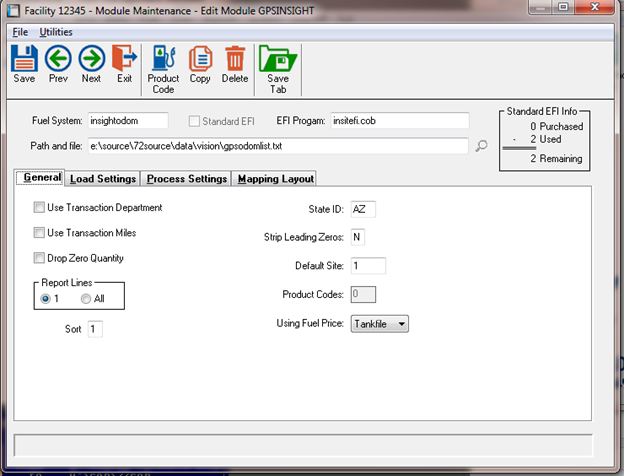Copy the module using Copy icon
Viewport: 624px width, 476px height.
[x=200, y=59]
